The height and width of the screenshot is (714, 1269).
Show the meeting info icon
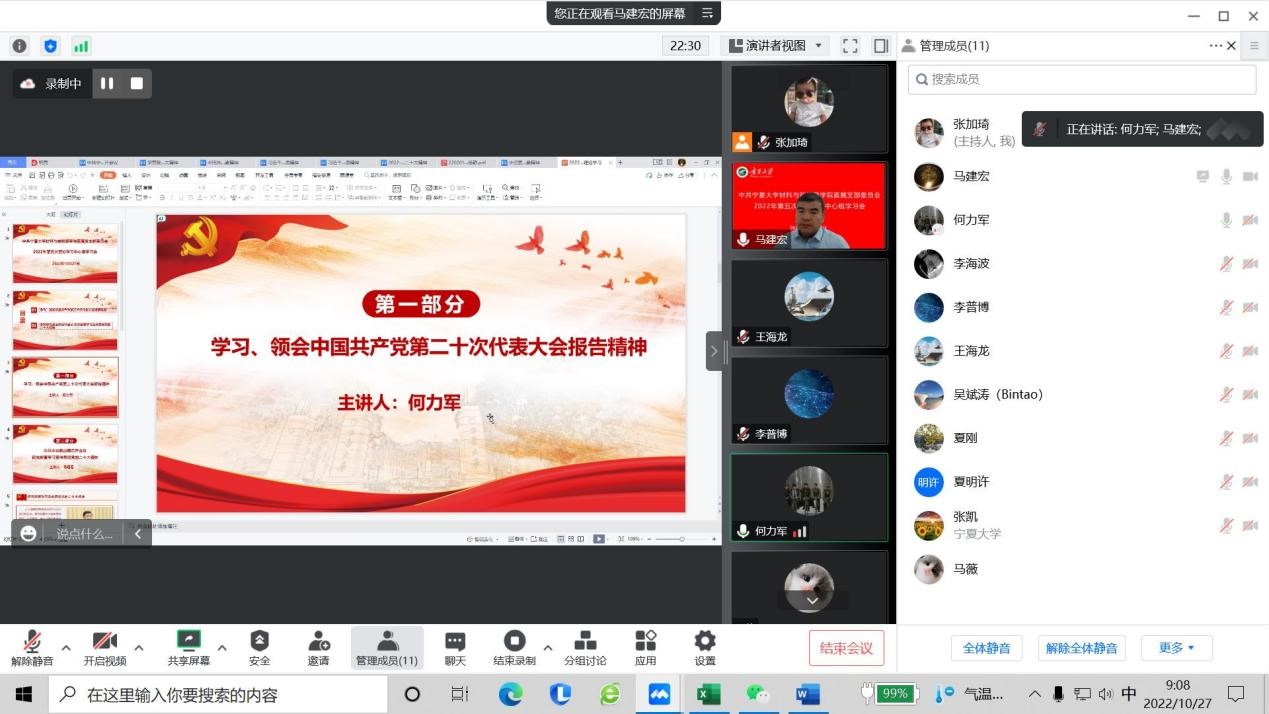[19, 46]
